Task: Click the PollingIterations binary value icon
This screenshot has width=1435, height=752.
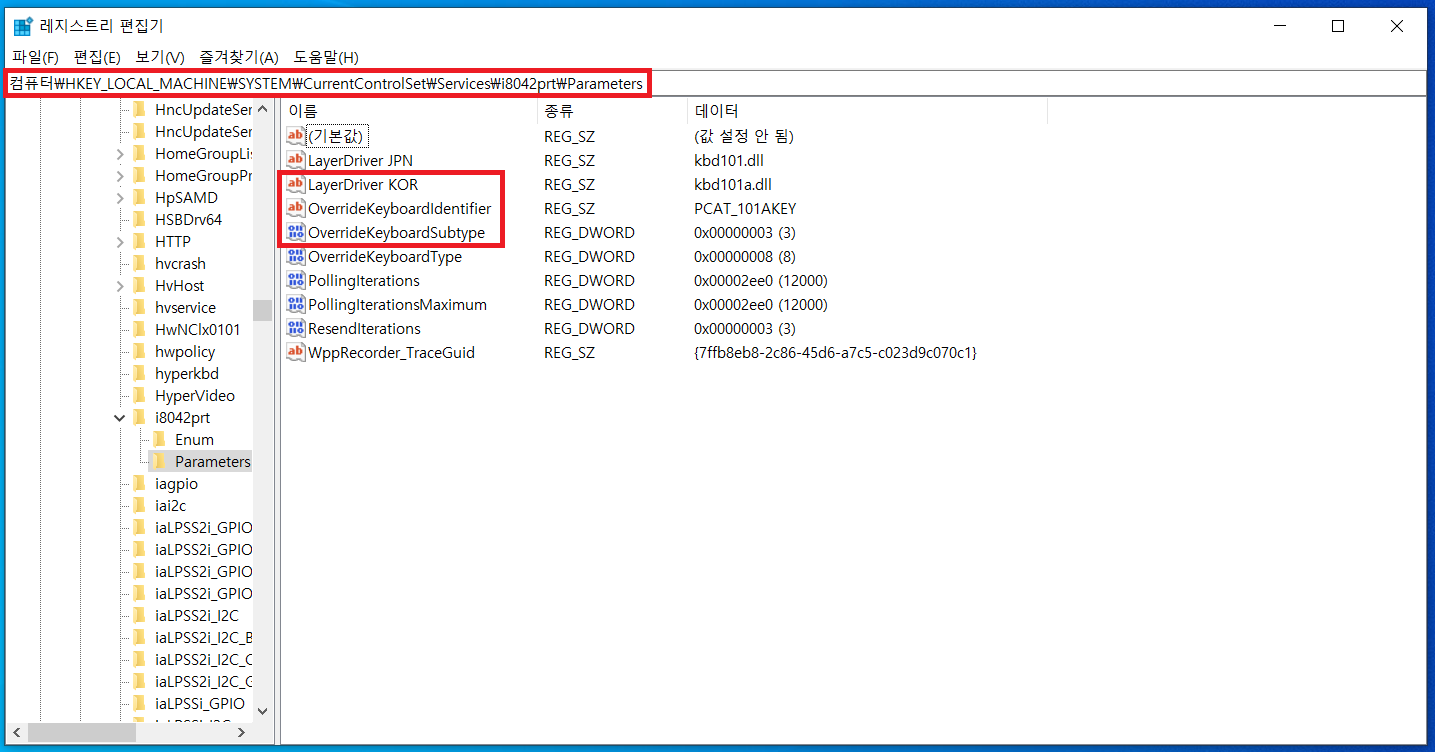Action: pyautogui.click(x=295, y=281)
